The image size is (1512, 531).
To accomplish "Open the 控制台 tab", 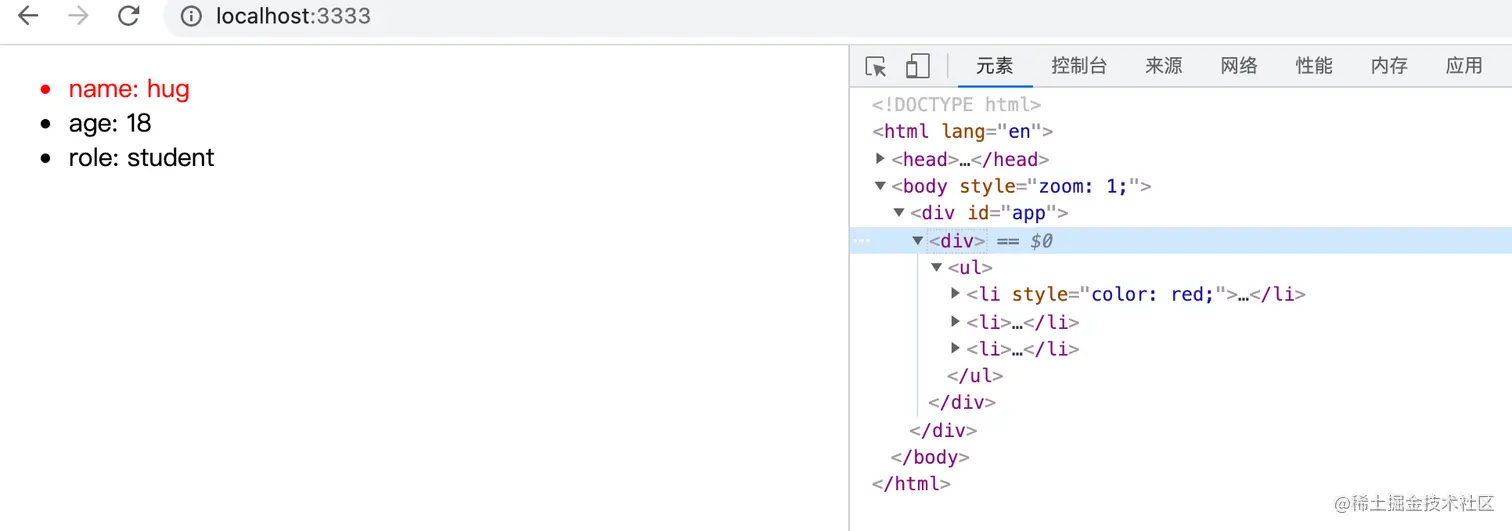I will point(1079,66).
